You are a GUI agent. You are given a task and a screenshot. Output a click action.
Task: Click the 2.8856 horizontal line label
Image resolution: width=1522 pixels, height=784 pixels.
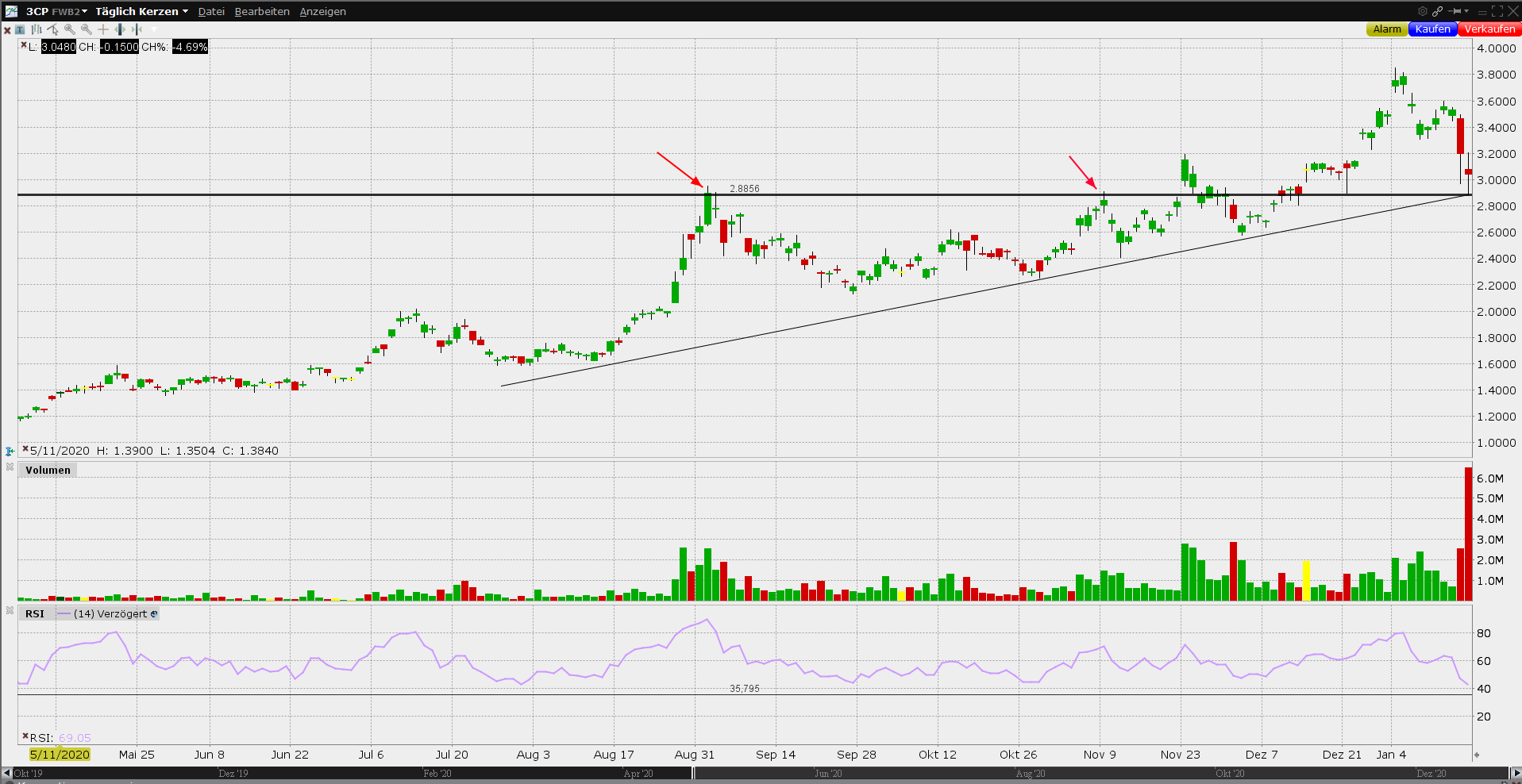tap(745, 189)
